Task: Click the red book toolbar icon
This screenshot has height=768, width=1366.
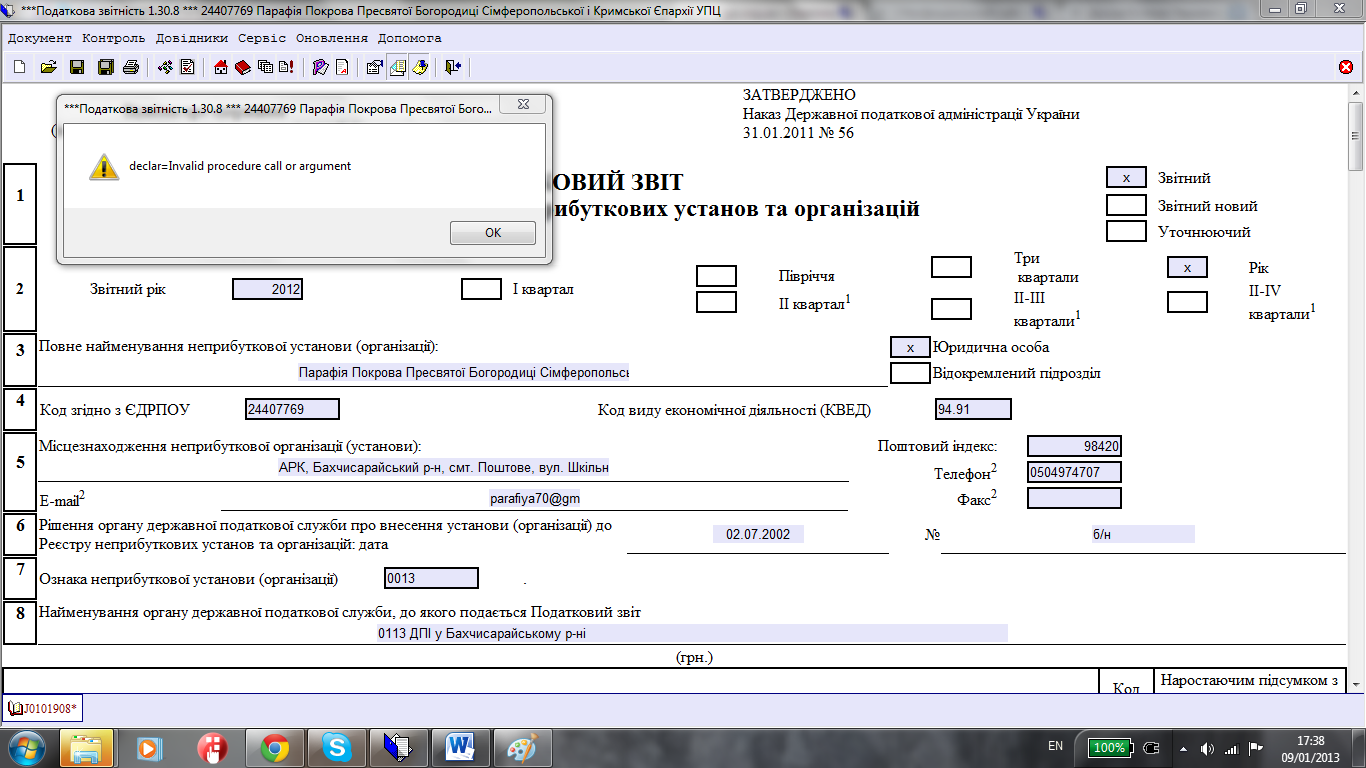Action: pos(243,67)
